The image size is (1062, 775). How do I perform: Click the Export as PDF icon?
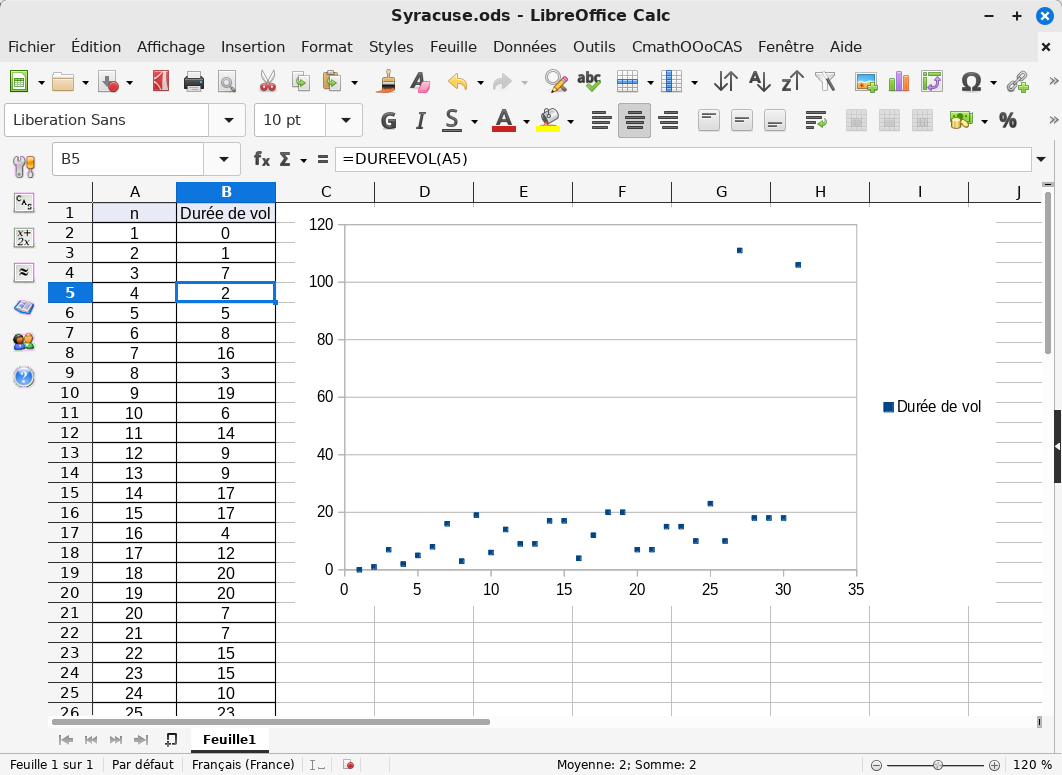(x=161, y=82)
